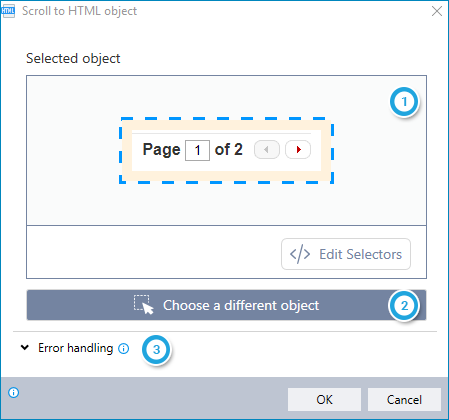Click the numbered callout badge 1
This screenshot has width=449, height=420.
pos(404,102)
